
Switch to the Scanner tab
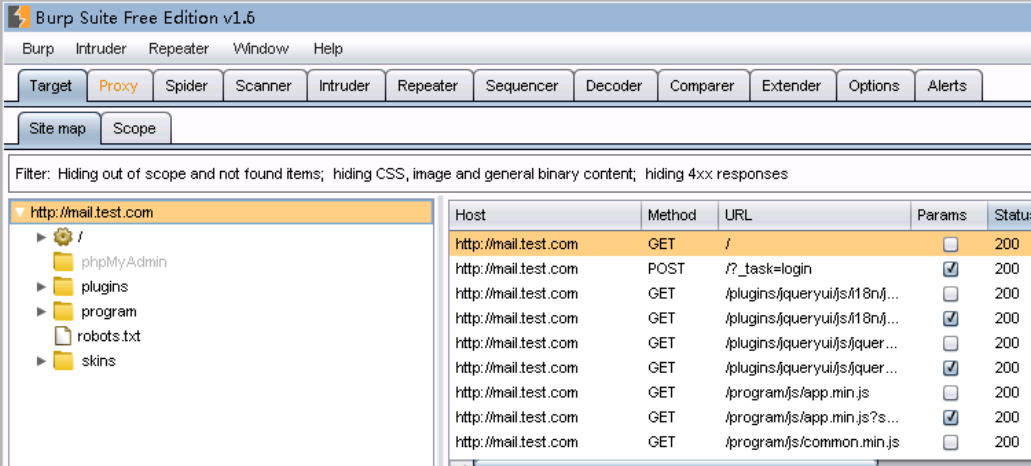click(x=264, y=86)
